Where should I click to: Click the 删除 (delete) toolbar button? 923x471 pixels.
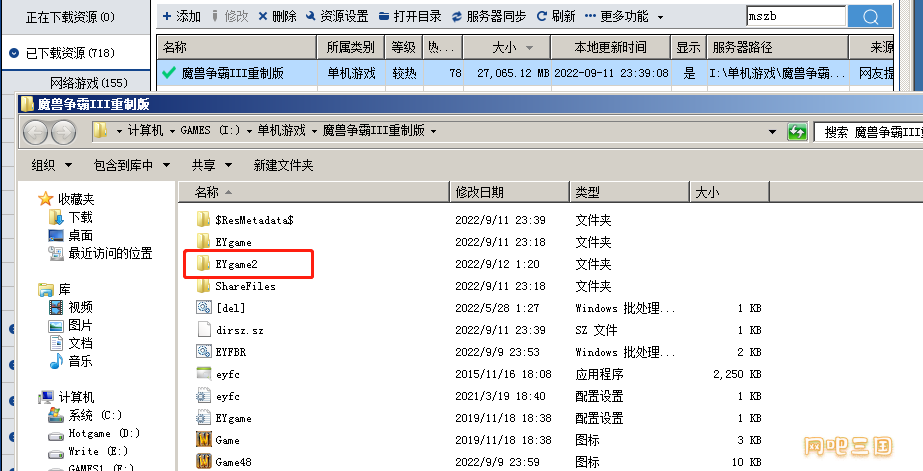pos(277,16)
